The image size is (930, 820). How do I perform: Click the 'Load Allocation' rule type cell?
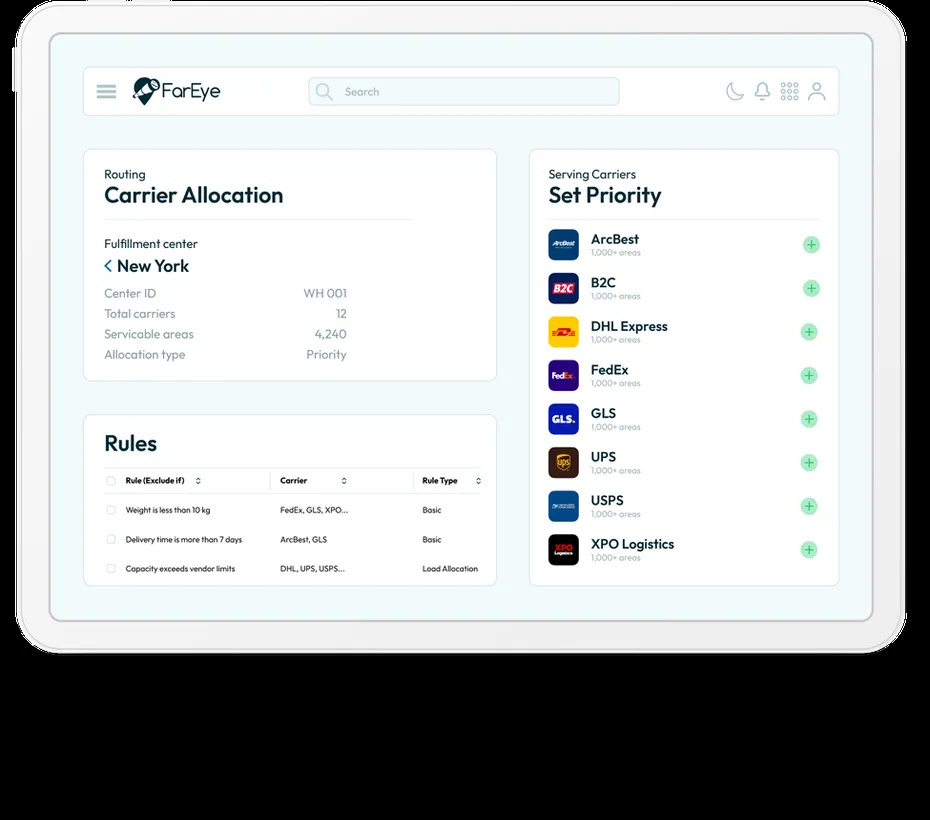click(x=450, y=569)
